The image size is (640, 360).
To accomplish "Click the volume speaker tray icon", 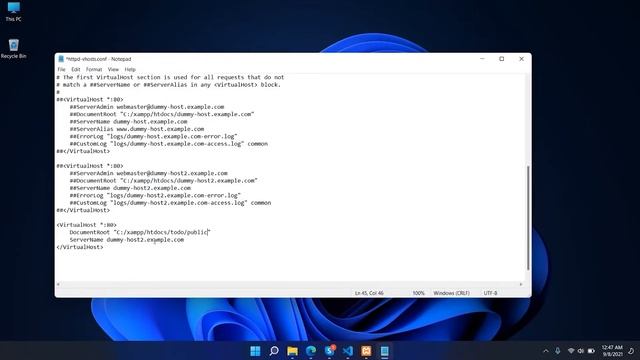I will click(581, 351).
